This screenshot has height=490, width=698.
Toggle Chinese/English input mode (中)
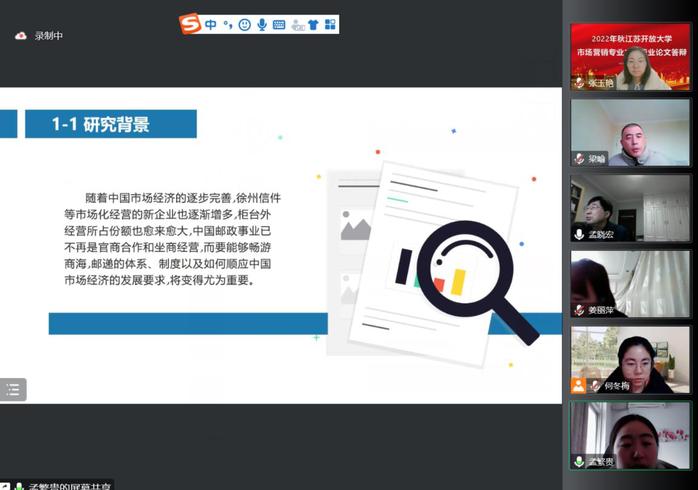pyautogui.click(x=211, y=24)
